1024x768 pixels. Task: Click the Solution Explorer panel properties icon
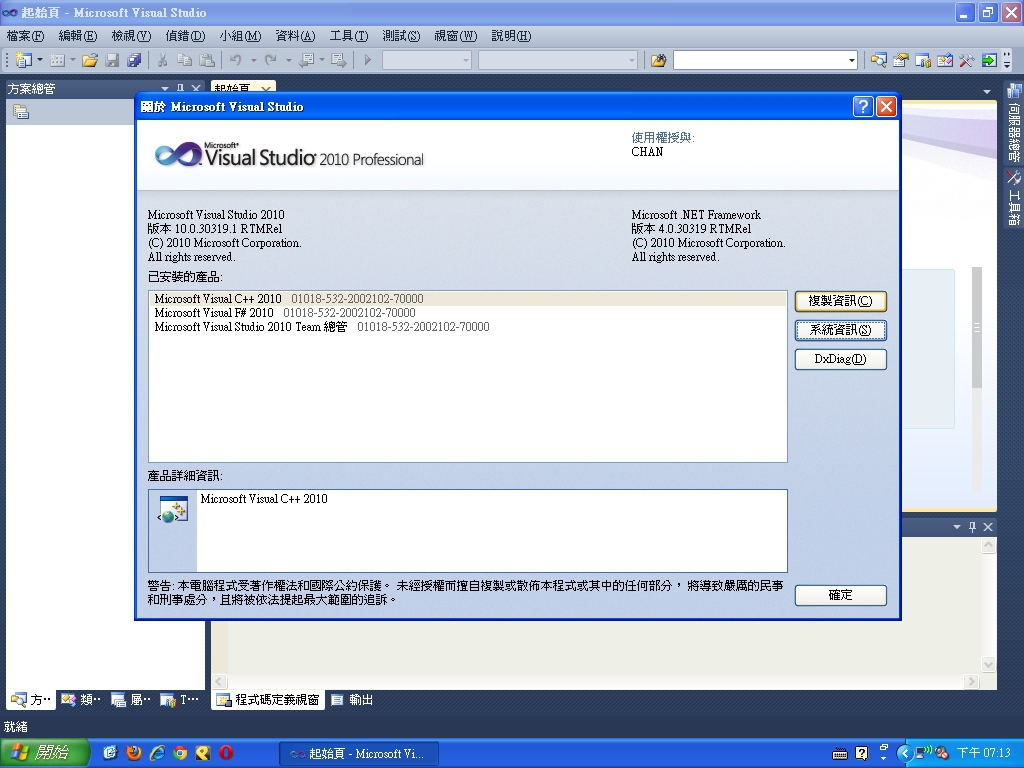(21, 112)
